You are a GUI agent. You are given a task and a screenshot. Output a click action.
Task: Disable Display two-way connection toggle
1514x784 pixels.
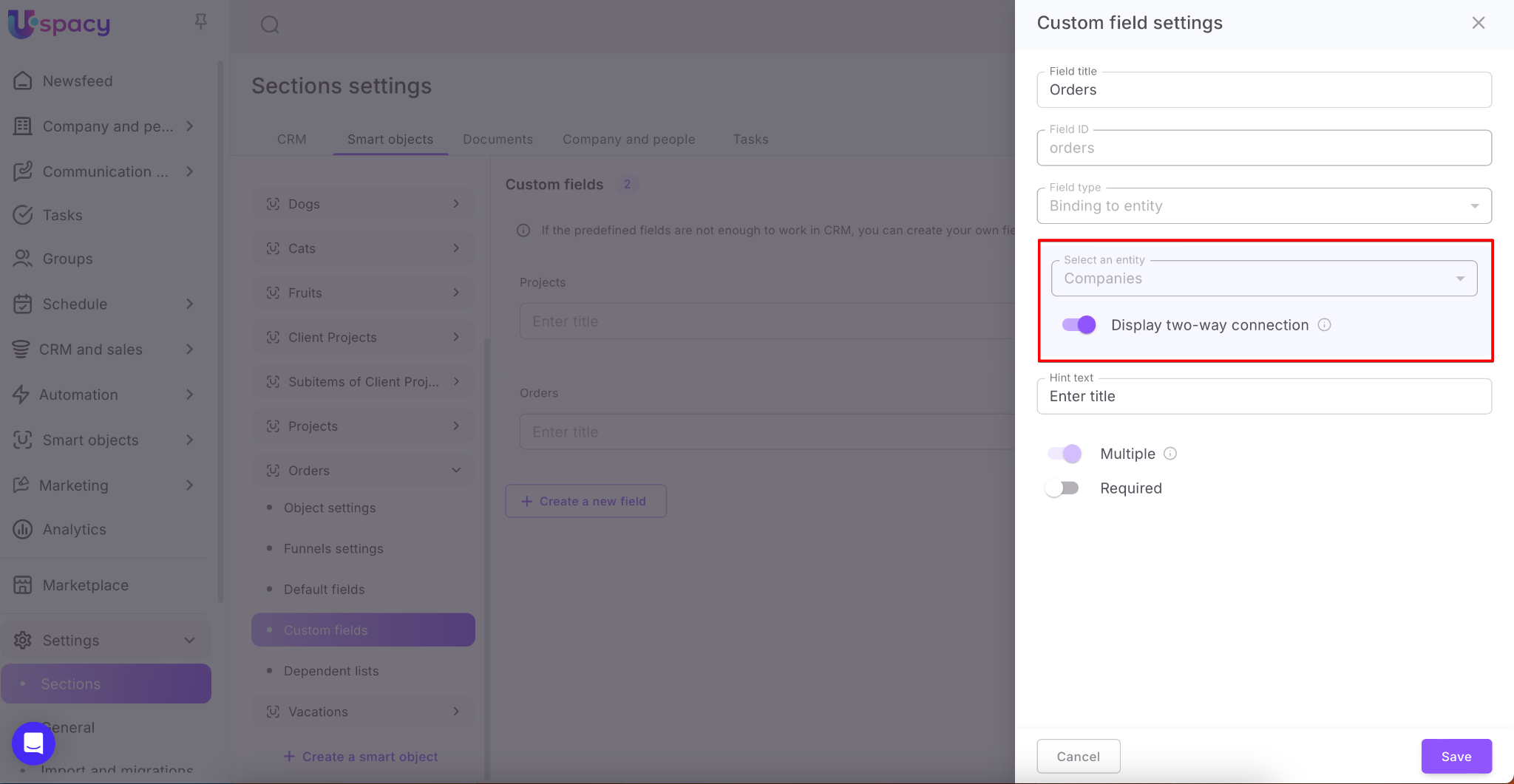point(1079,325)
